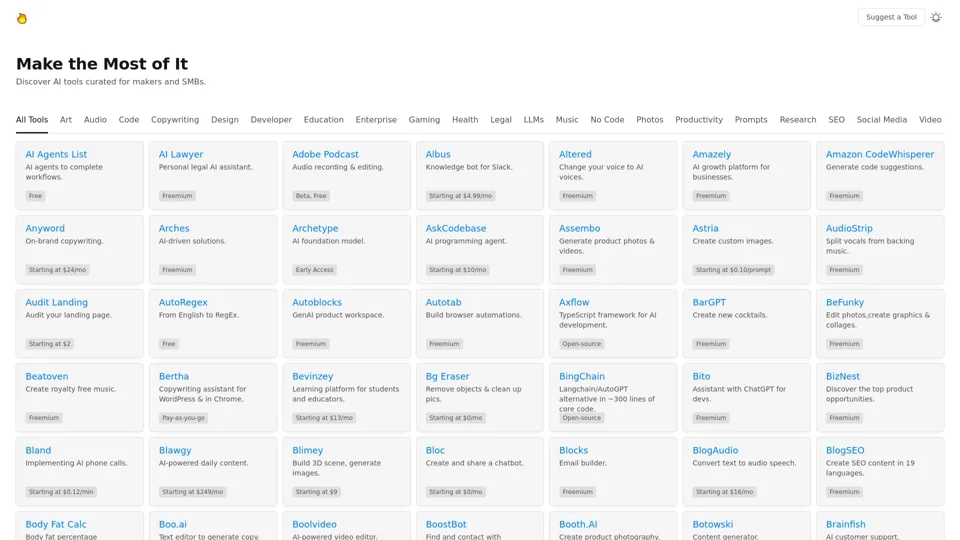Open the Astria link

705,228
